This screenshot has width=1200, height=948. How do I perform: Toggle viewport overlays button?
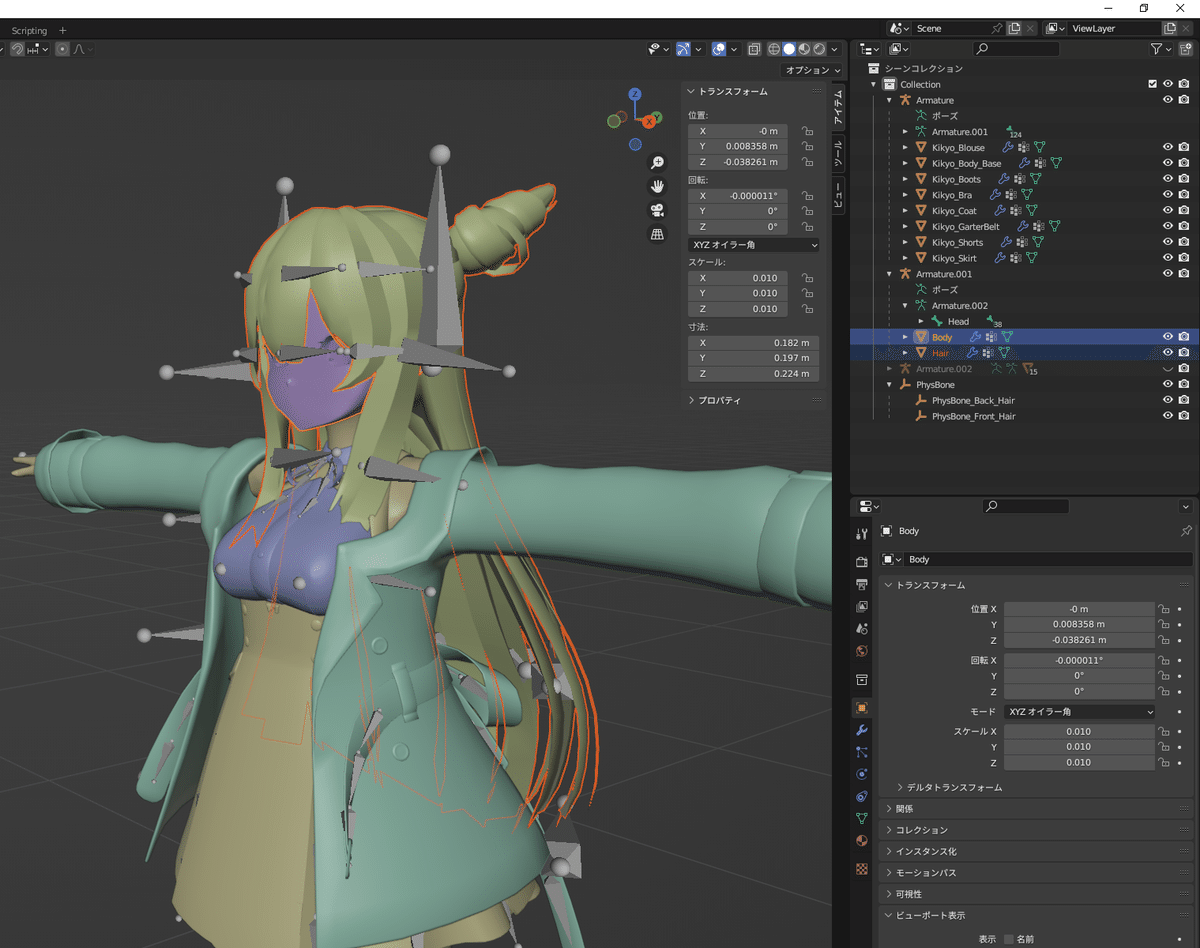(x=718, y=48)
